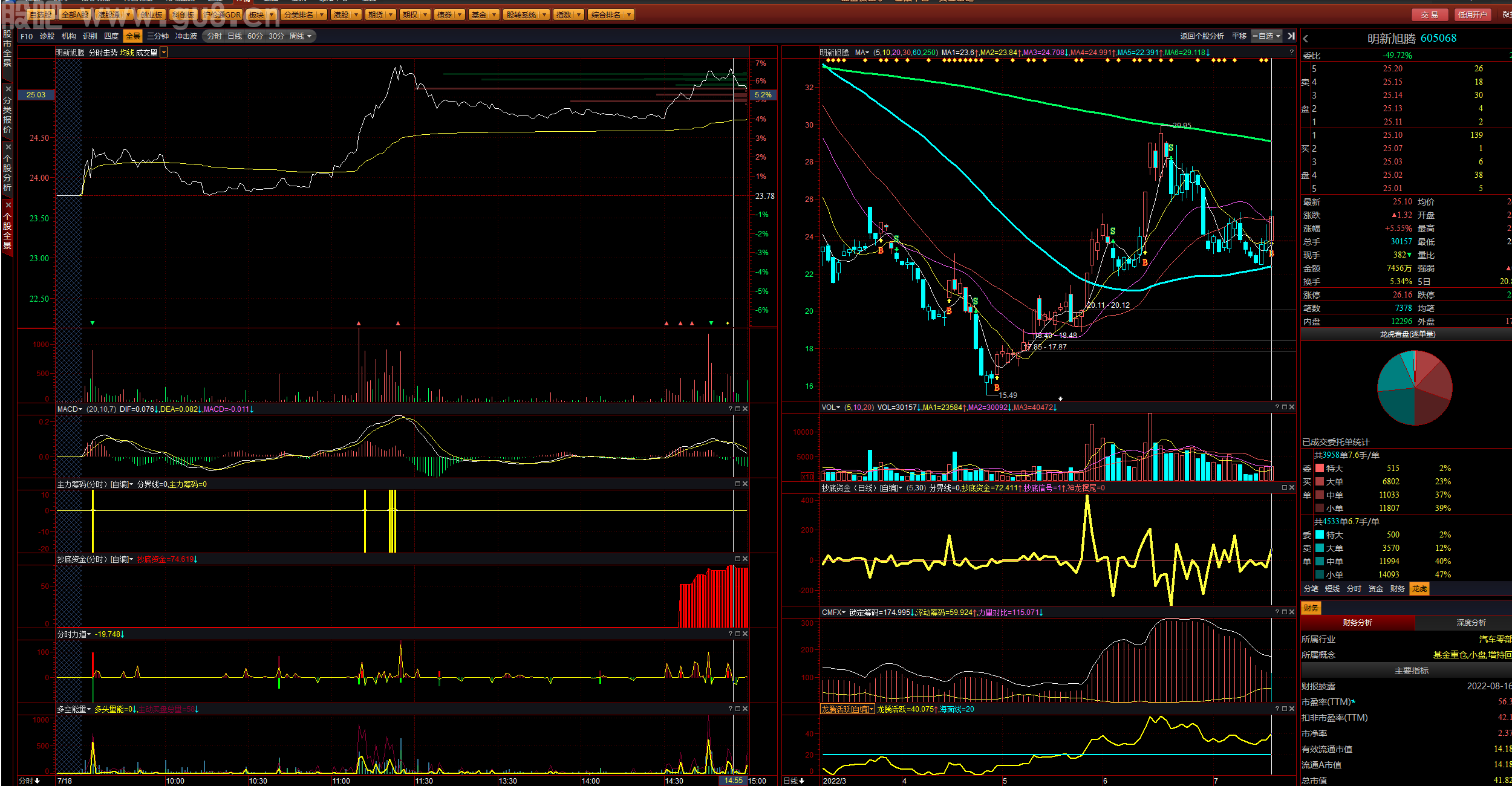
Task: Open the VOL indicator selector dropdown
Action: pos(838,408)
